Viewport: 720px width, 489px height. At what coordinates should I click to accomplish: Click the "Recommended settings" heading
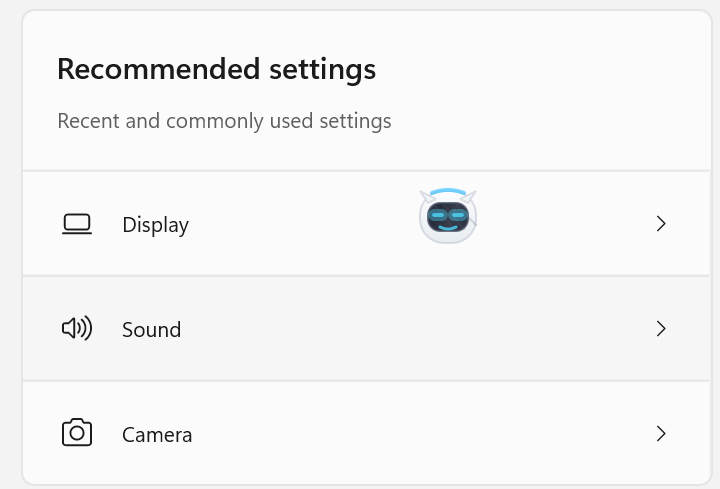tap(216, 69)
